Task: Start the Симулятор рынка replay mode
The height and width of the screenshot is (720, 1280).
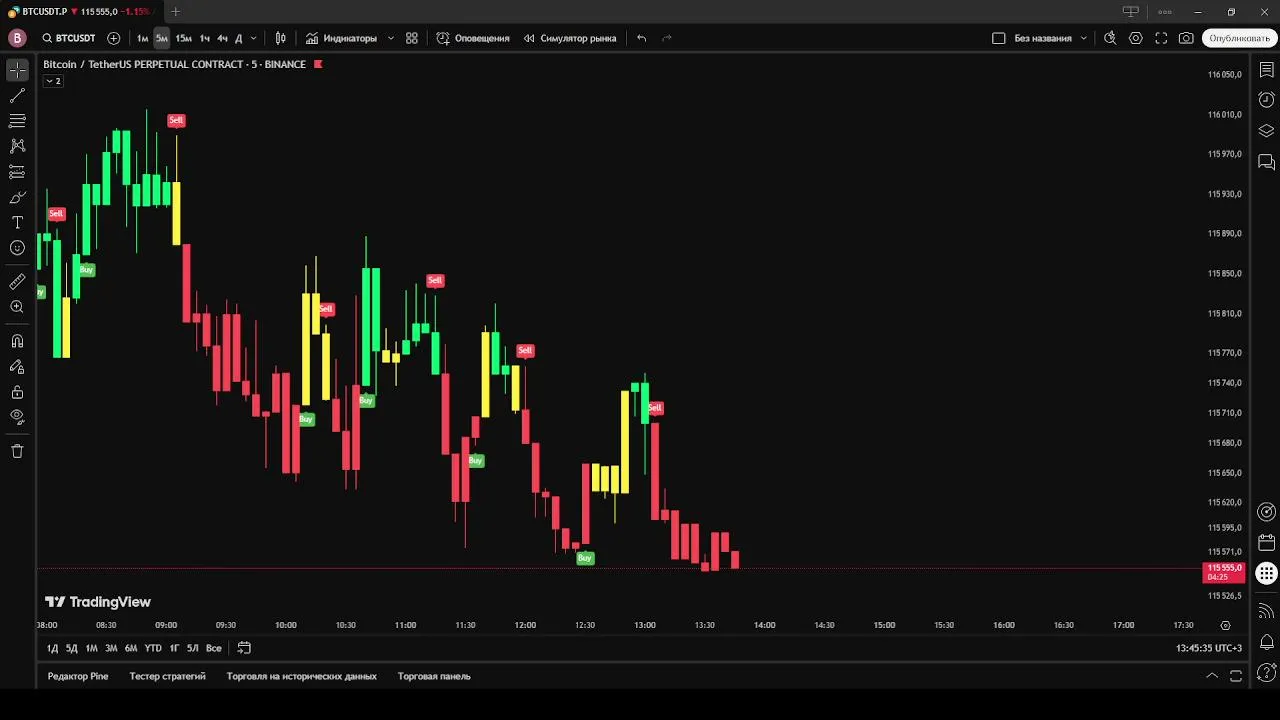Action: pos(570,38)
